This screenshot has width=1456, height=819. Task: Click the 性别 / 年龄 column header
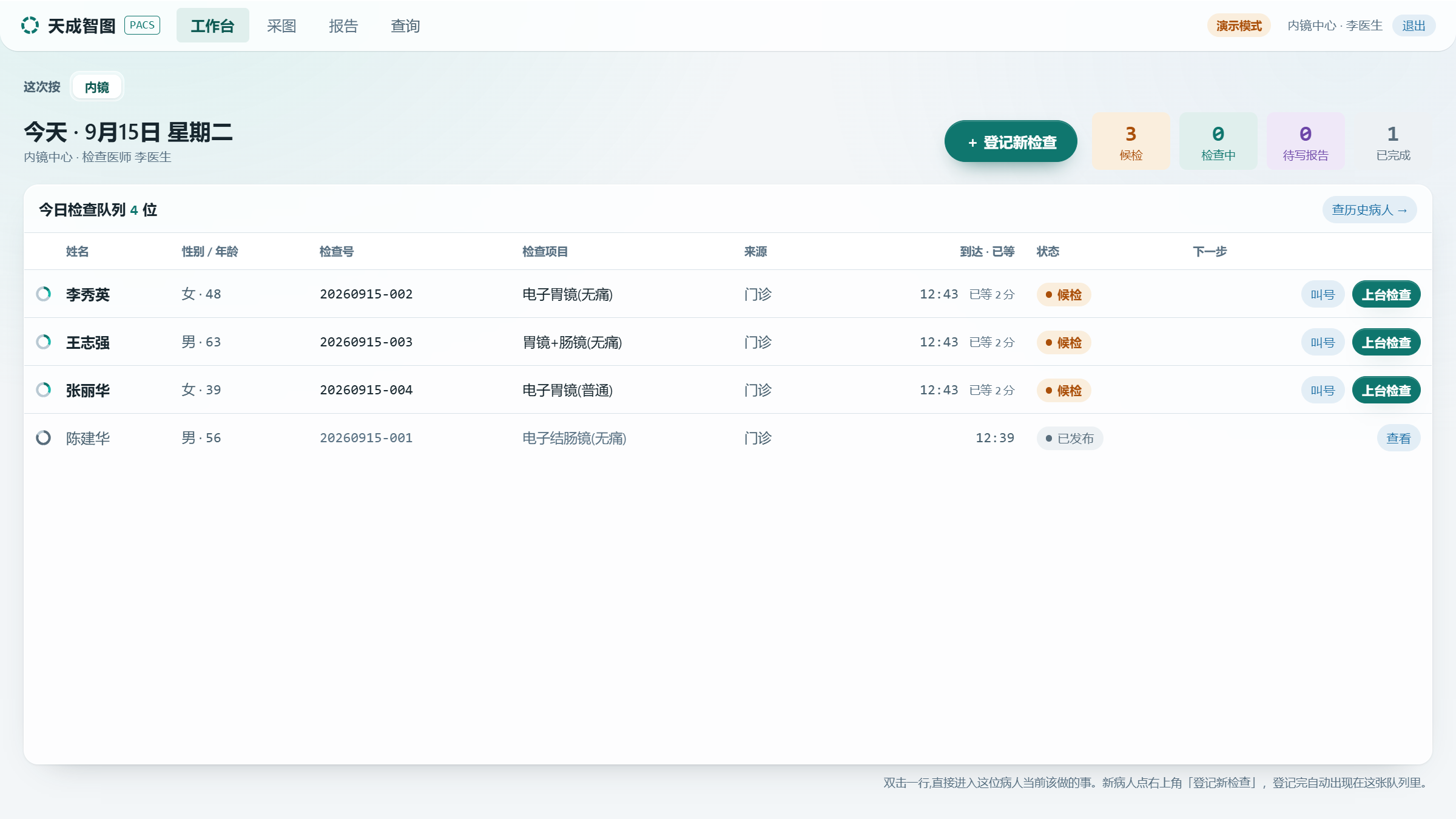tap(210, 251)
